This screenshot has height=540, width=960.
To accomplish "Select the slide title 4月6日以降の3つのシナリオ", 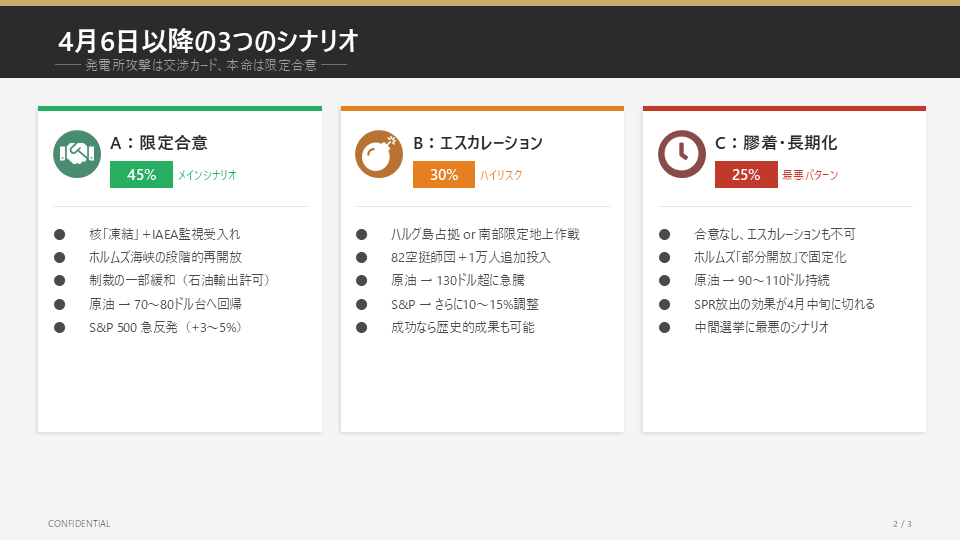I will [208, 41].
